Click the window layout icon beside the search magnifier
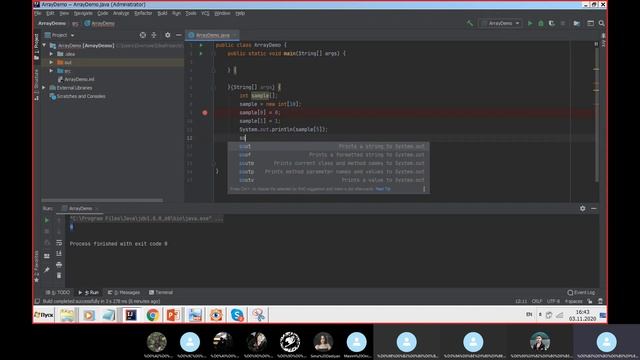The image size is (640, 360). pyautogui.click(x=590, y=23)
